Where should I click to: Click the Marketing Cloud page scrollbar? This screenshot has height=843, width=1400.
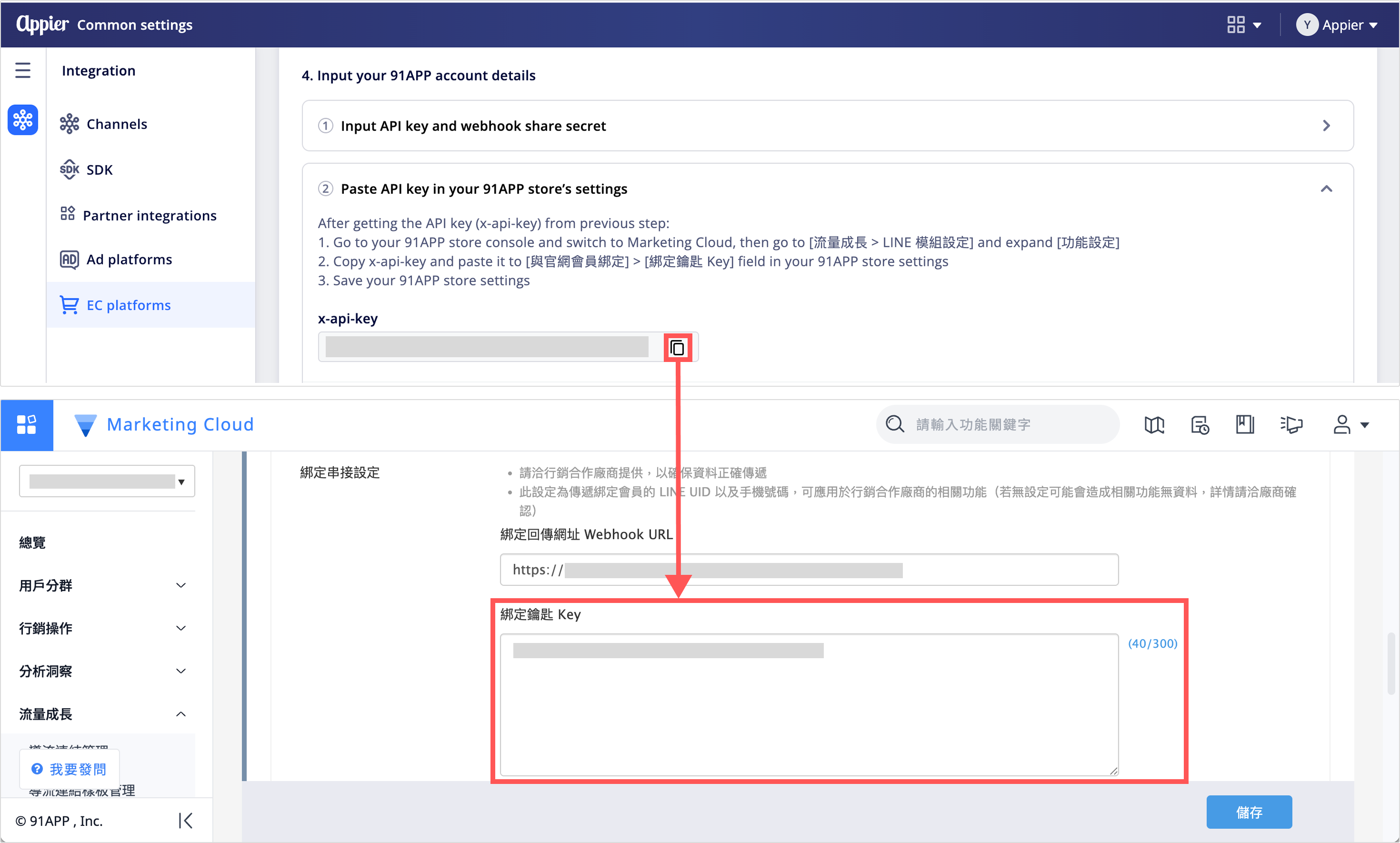[x=1390, y=663]
